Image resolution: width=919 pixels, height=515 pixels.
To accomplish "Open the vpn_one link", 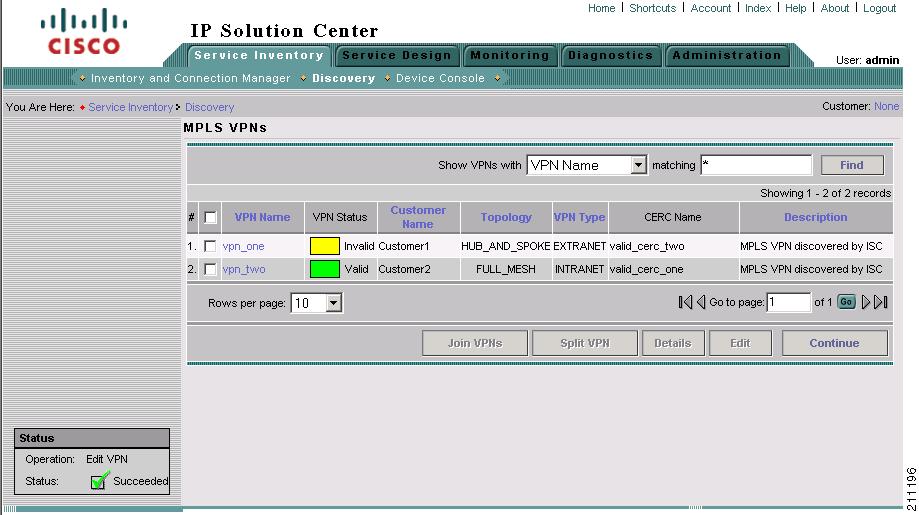I will point(243,247).
